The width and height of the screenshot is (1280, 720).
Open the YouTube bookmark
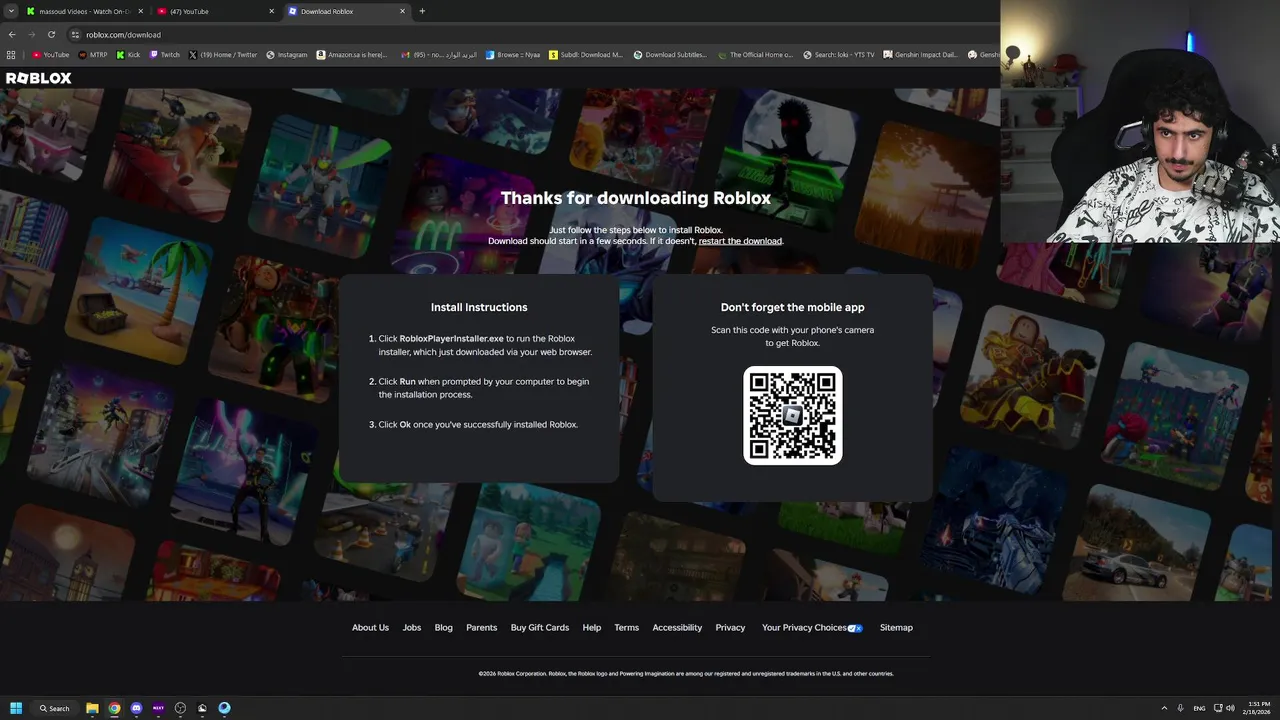click(51, 55)
